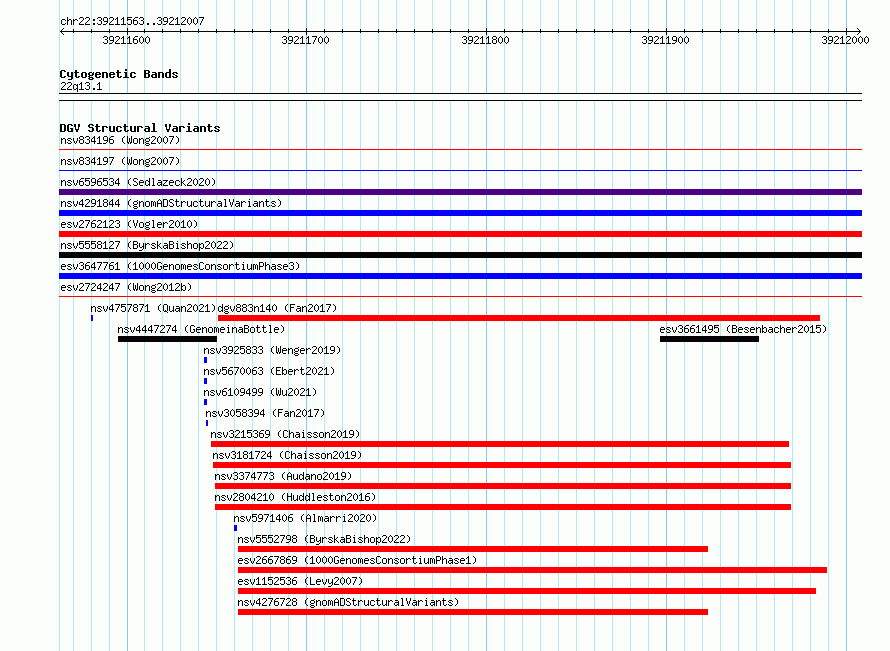Image resolution: width=890 pixels, height=651 pixels.
Task: Select the blue marker under nsv5670063
Action: [205, 381]
